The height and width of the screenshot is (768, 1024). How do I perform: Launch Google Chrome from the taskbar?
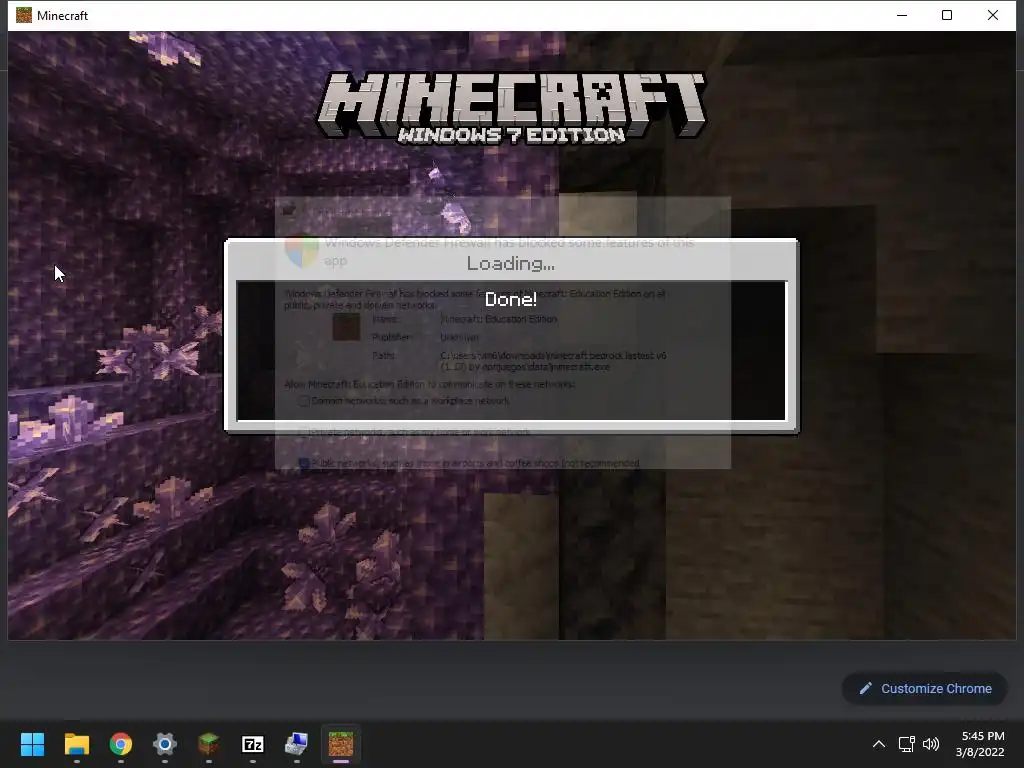121,744
